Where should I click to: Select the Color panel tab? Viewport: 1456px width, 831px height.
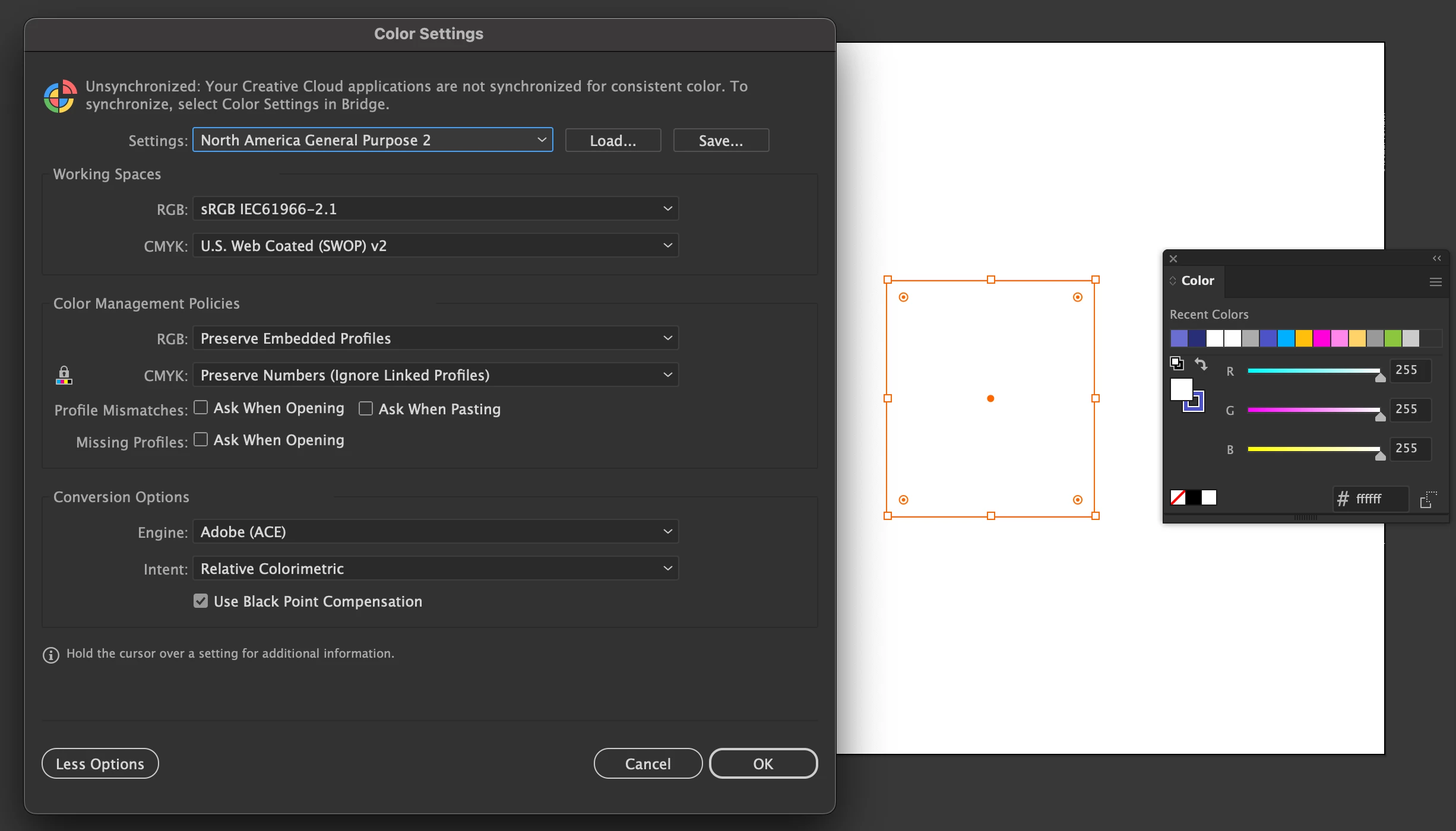point(1197,281)
